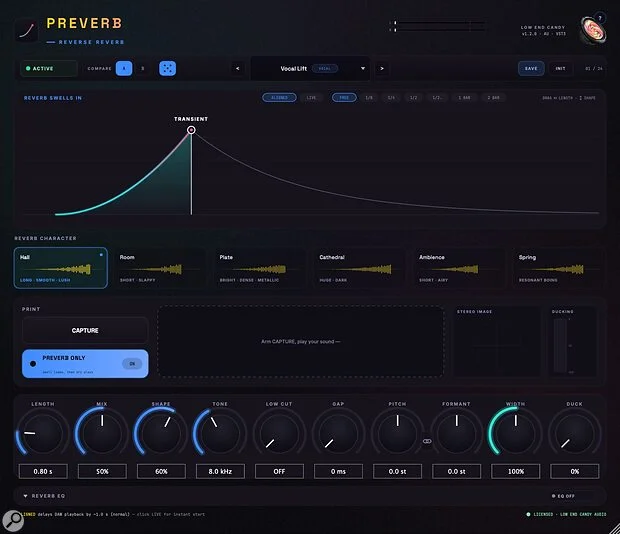620x534 pixels.
Task: Click the WIDTH knob
Action: (x=516, y=433)
